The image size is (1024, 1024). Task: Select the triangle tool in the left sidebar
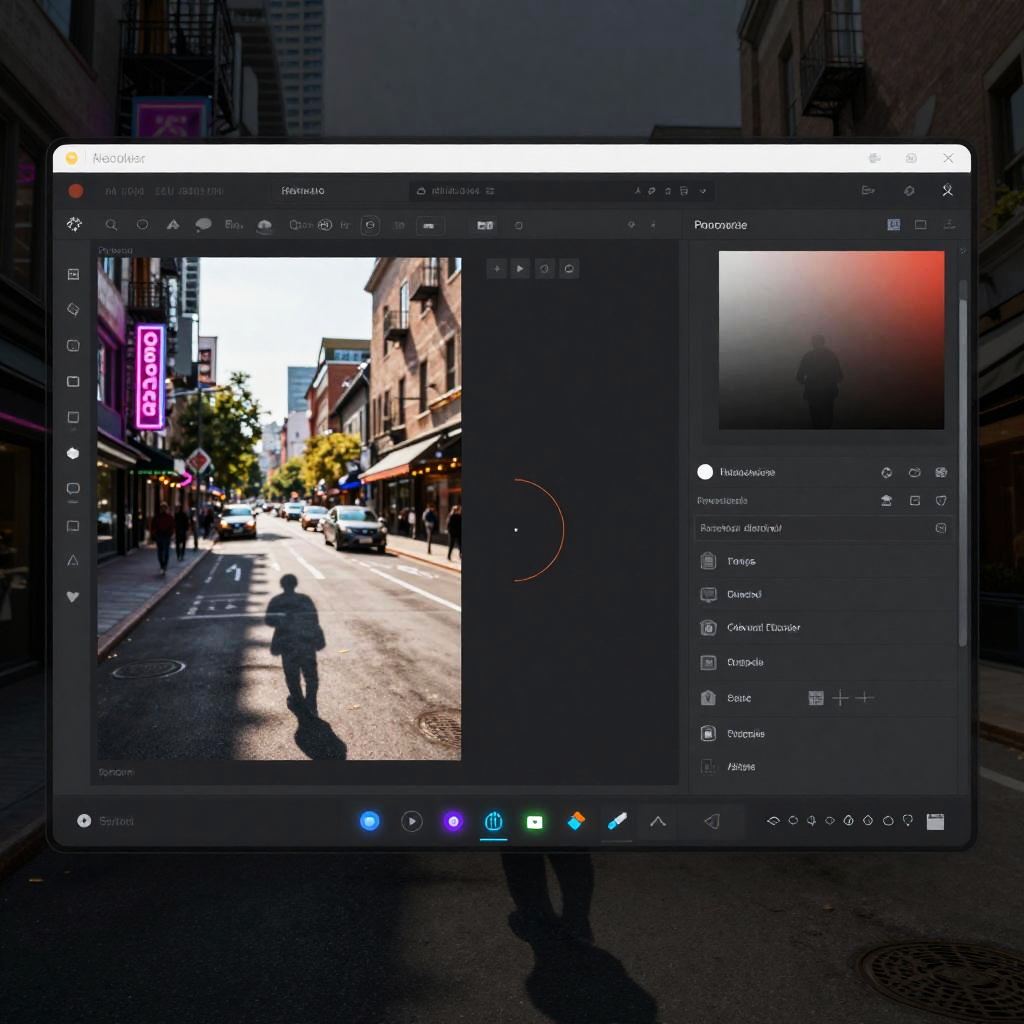(x=73, y=561)
